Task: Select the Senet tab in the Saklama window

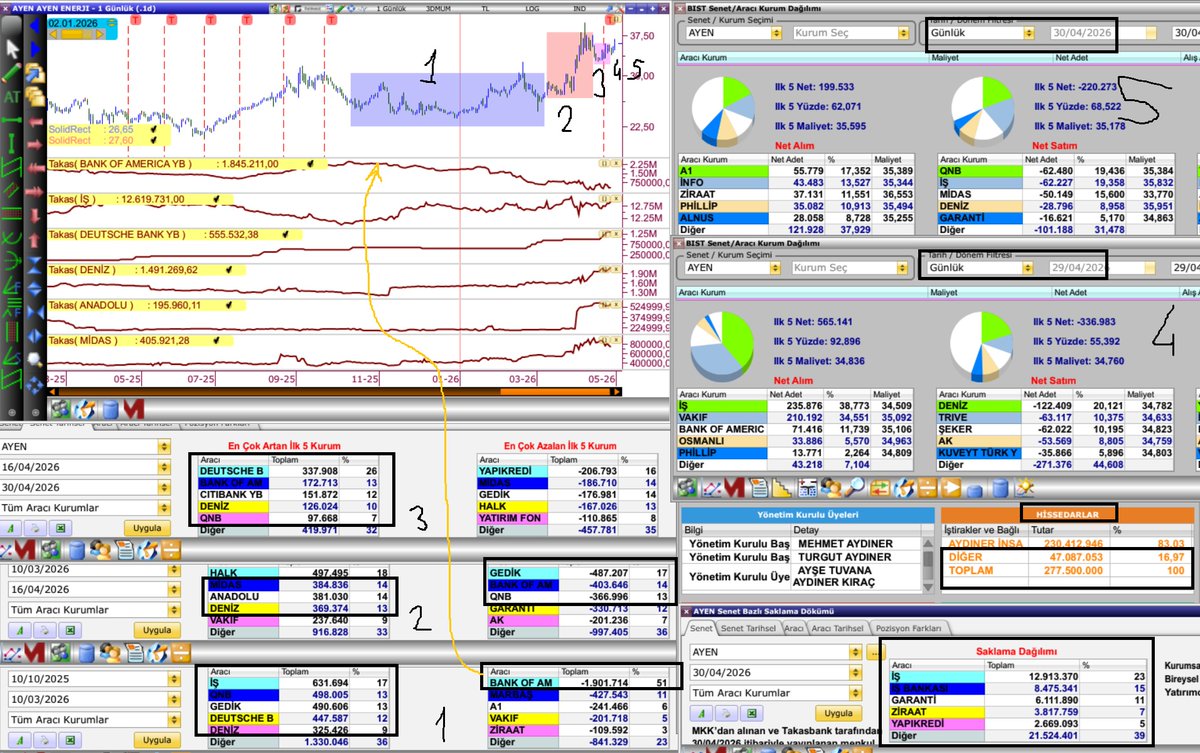Action: [701, 628]
